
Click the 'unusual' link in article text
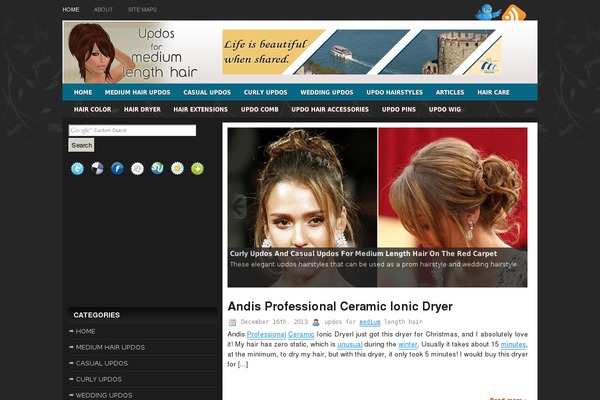tap(350, 344)
